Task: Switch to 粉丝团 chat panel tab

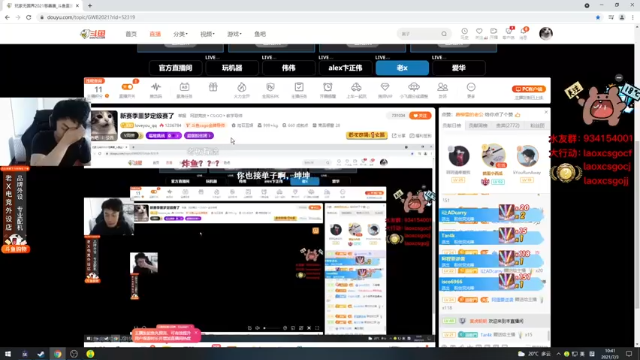Action: [x=537, y=126]
